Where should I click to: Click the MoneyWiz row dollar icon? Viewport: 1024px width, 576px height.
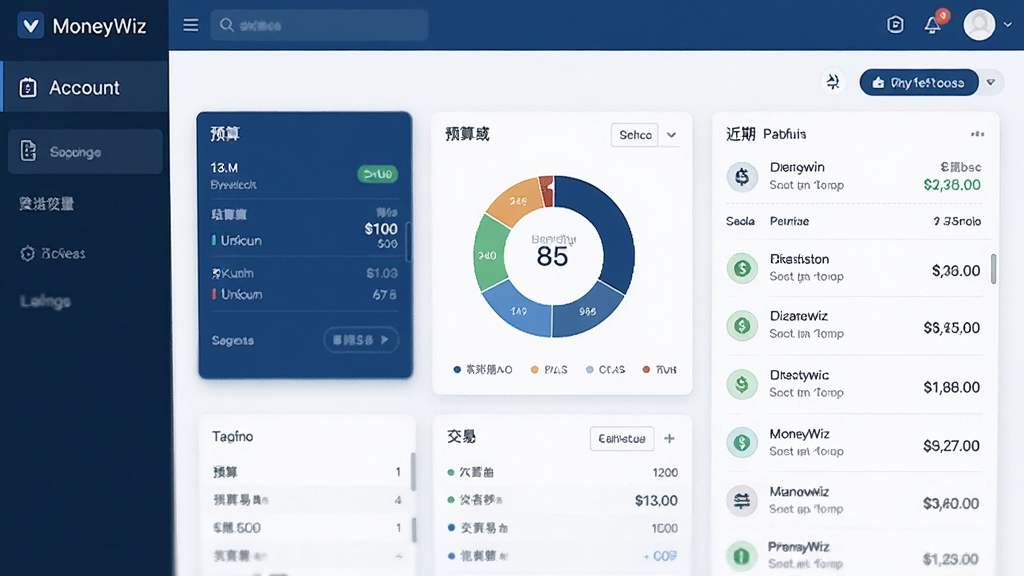pos(742,442)
